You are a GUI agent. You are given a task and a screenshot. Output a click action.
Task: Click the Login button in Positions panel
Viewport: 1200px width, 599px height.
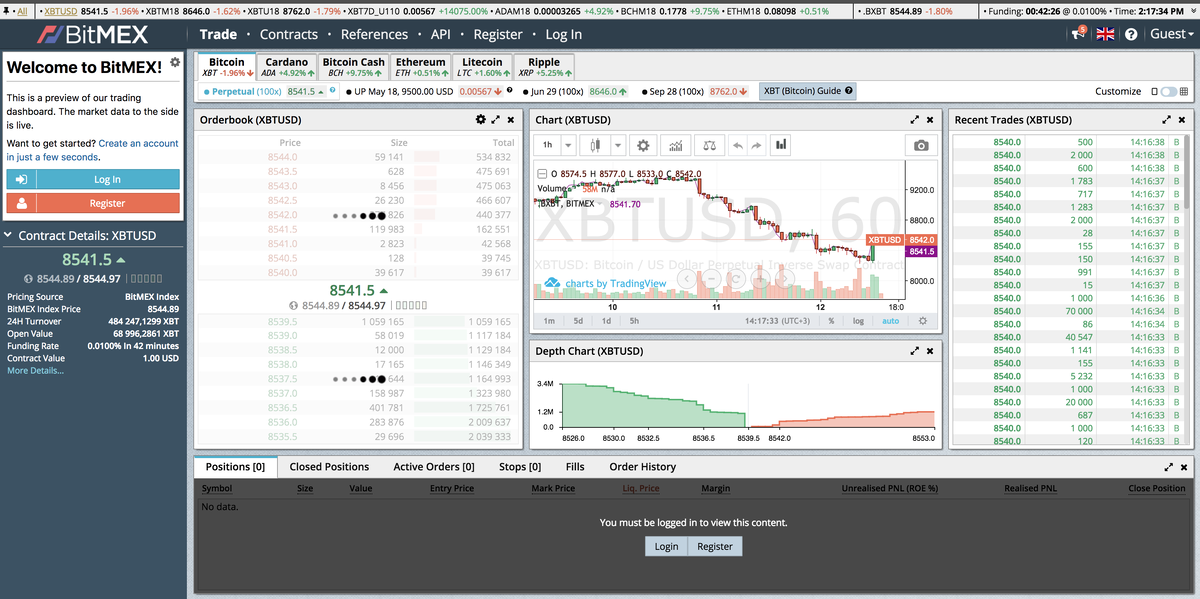(666, 546)
